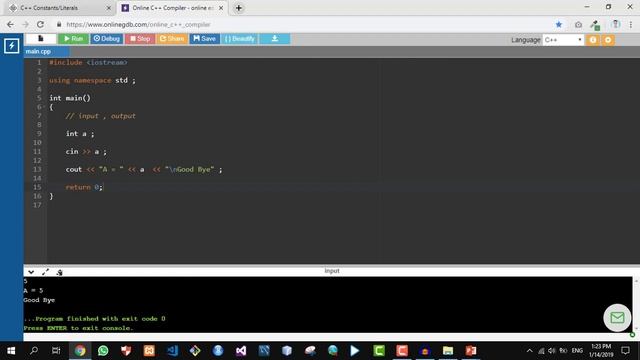Click inside the black console output area
Screen dimensions: 640x360
[x=328, y=304]
